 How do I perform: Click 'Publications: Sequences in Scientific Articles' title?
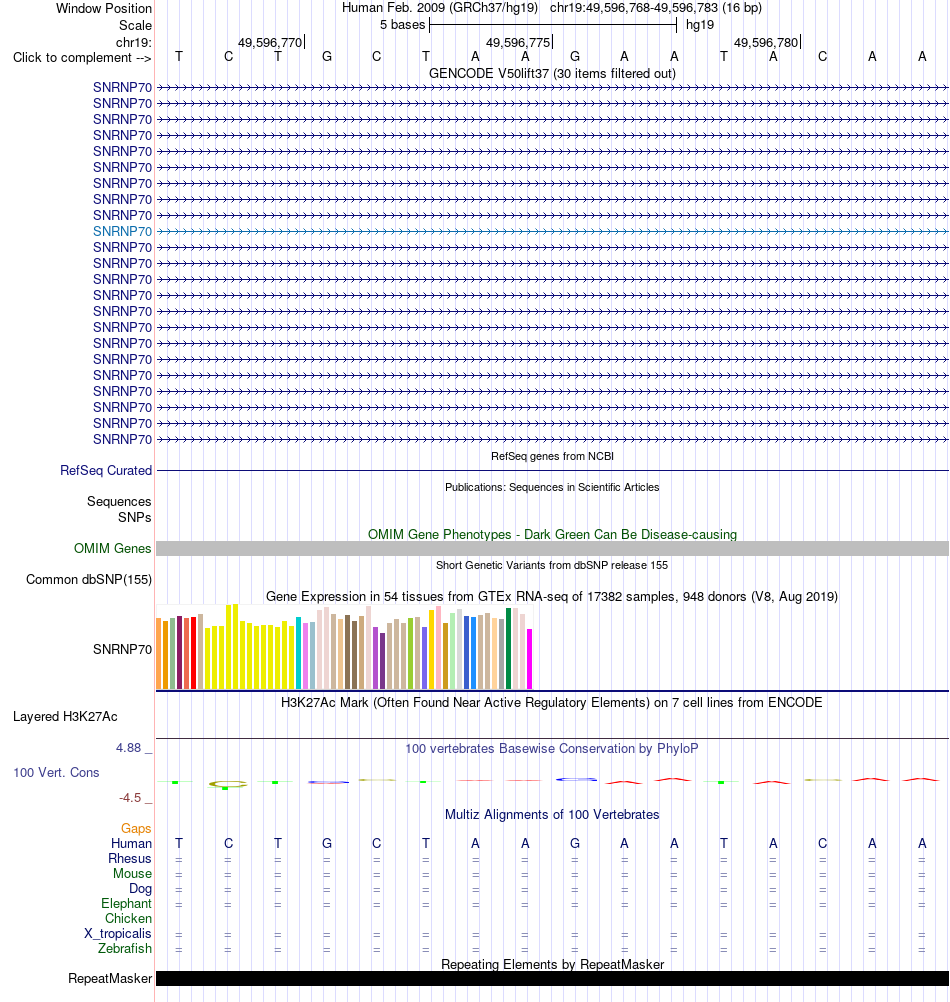552,487
